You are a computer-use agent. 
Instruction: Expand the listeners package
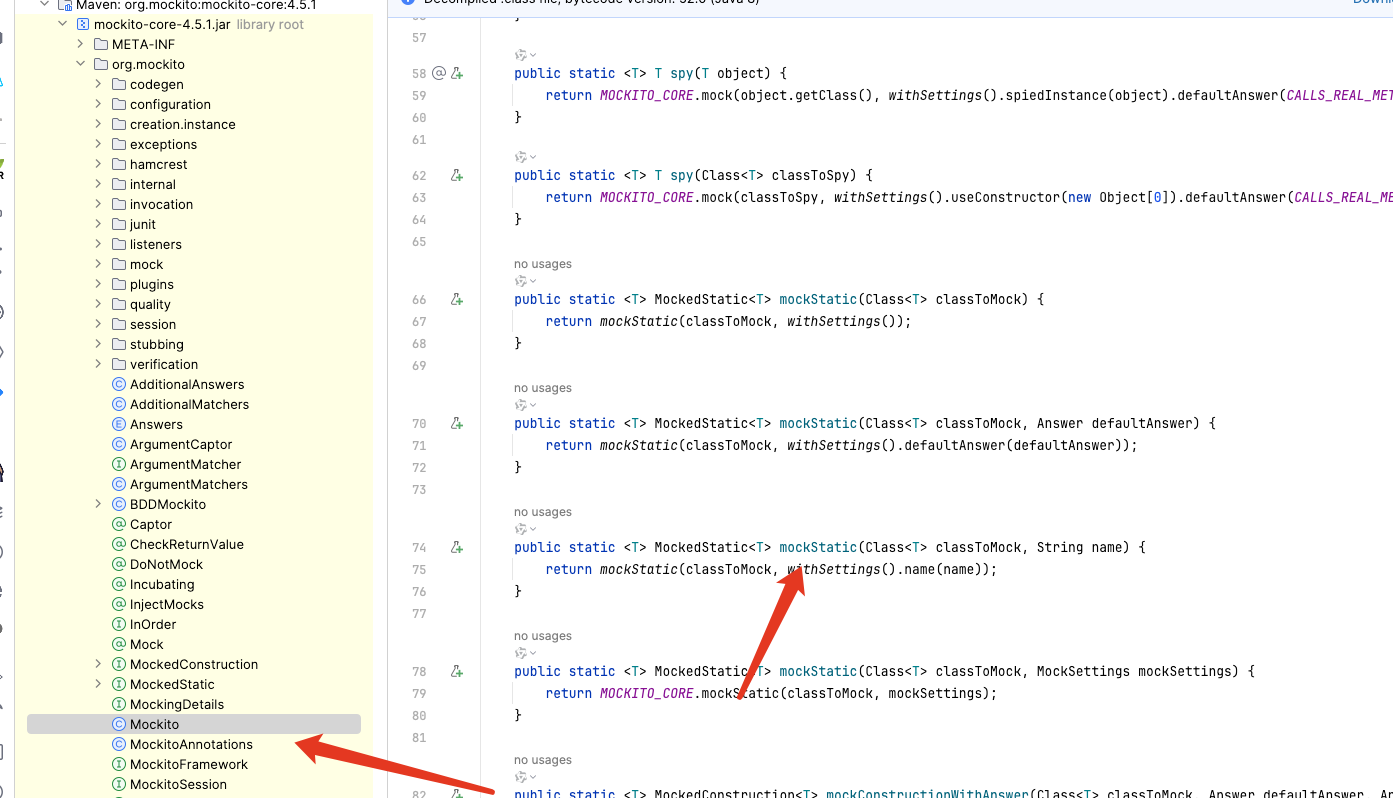tap(98, 244)
